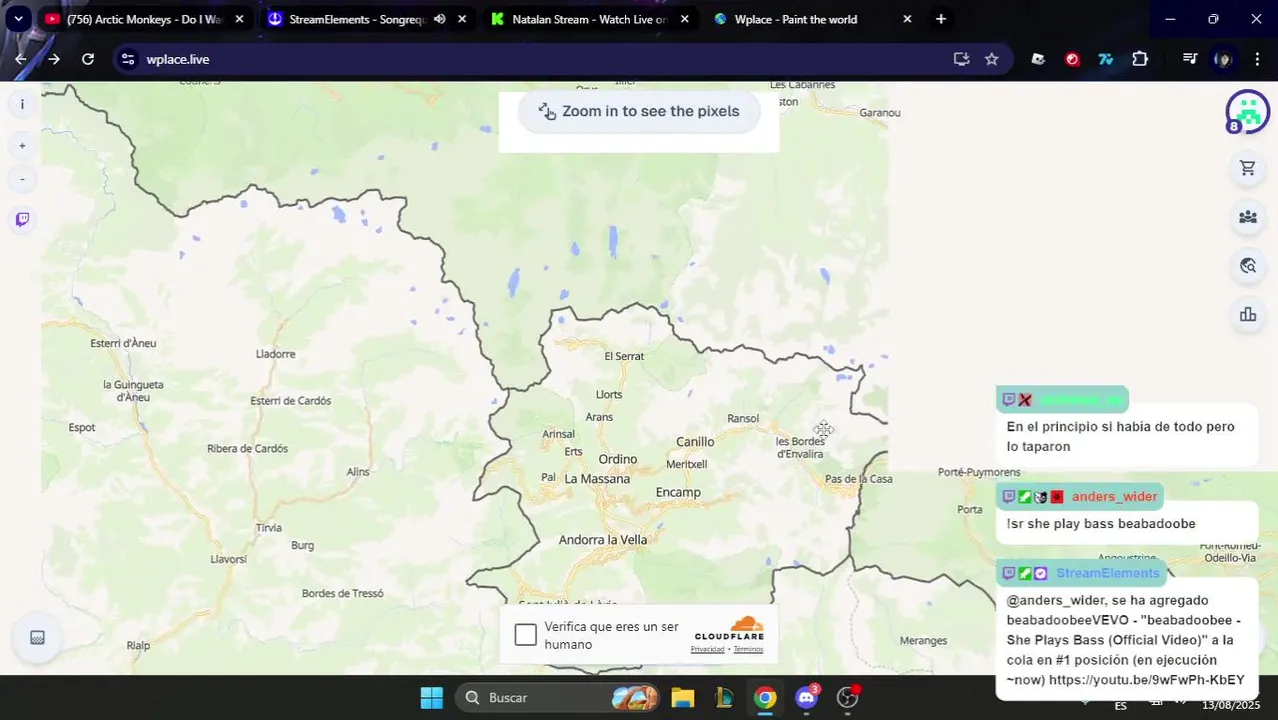Open Cloudflare Términos link
Image resolution: width=1278 pixels, height=720 pixels.
click(748, 649)
